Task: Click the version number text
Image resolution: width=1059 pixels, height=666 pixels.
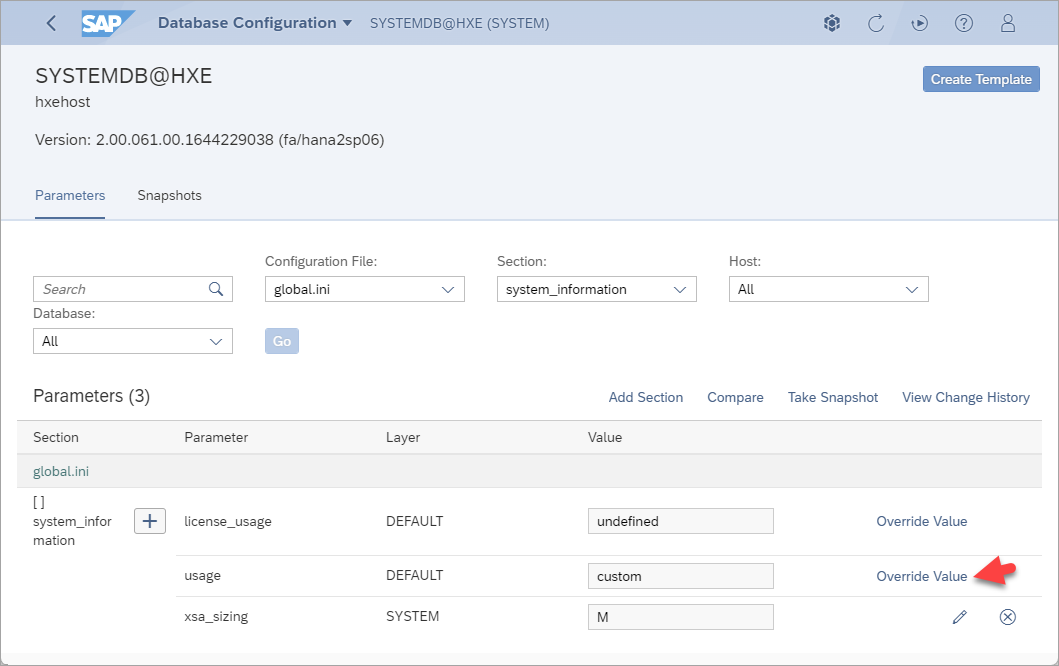Action: click(209, 140)
